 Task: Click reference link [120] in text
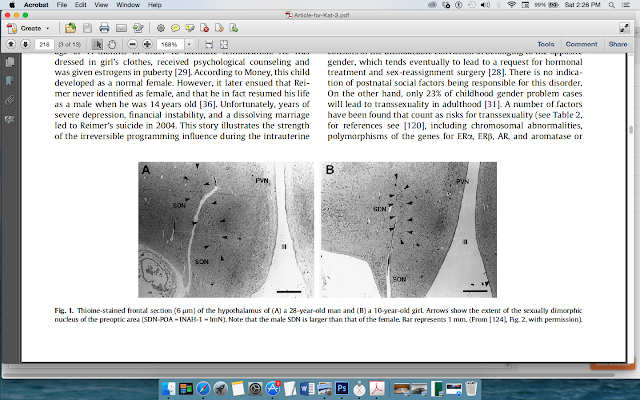(414, 125)
